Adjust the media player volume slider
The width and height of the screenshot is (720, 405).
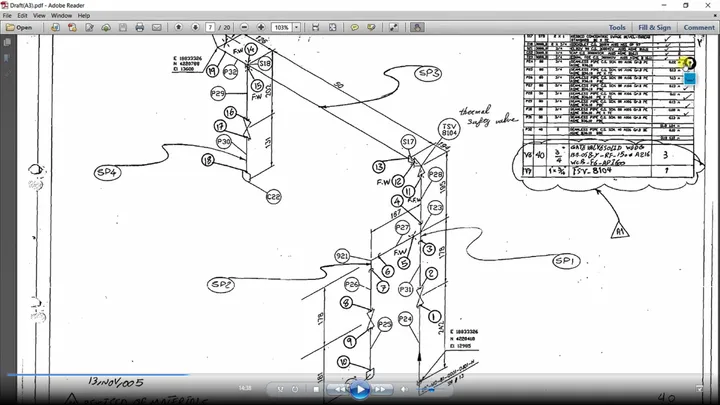pyautogui.click(x=429, y=389)
